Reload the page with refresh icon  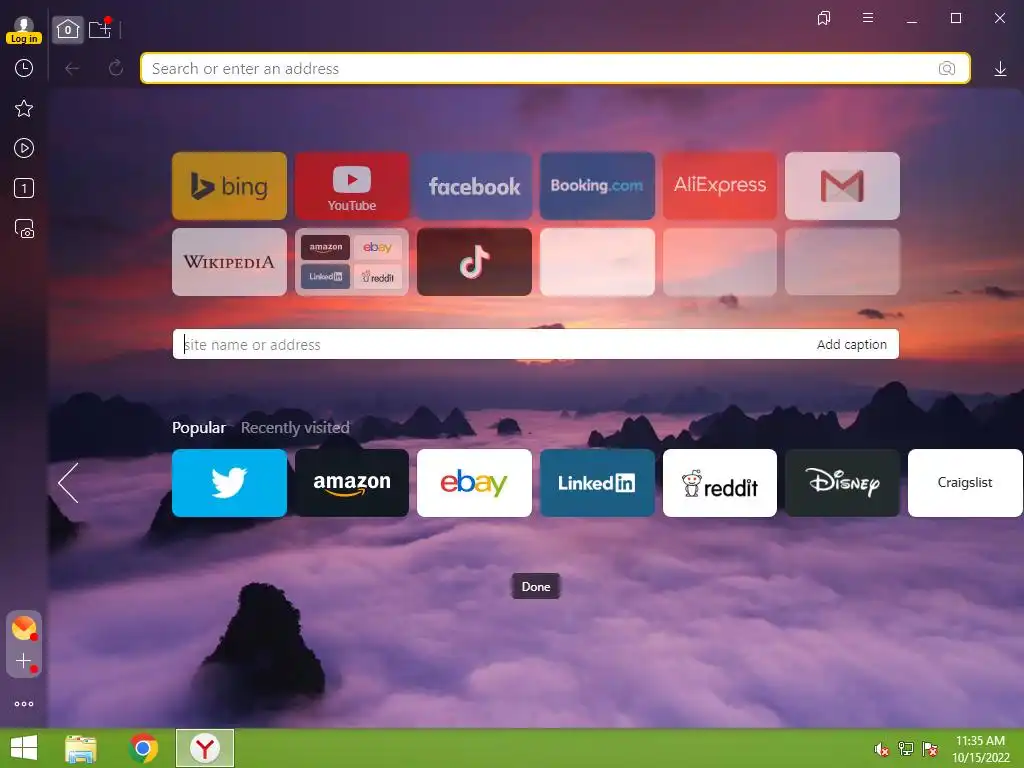click(x=116, y=68)
